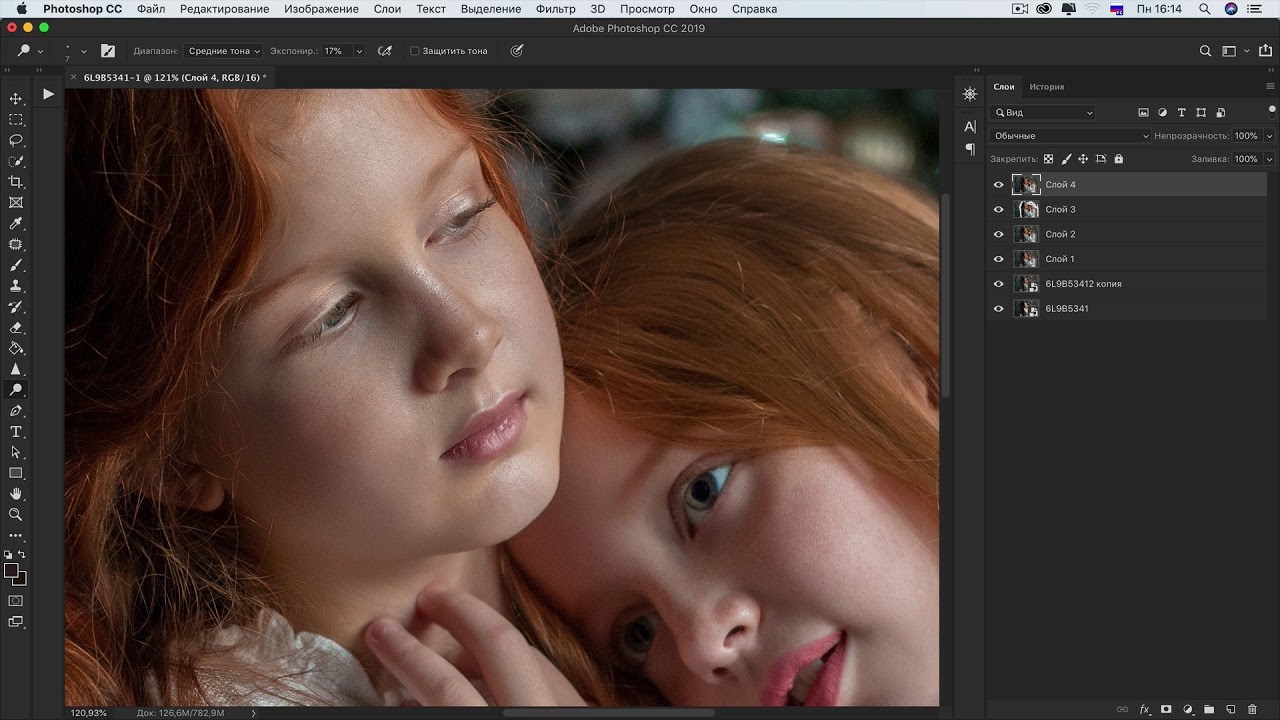The height and width of the screenshot is (720, 1280).
Task: Switch to the История tab
Action: click(x=1047, y=87)
